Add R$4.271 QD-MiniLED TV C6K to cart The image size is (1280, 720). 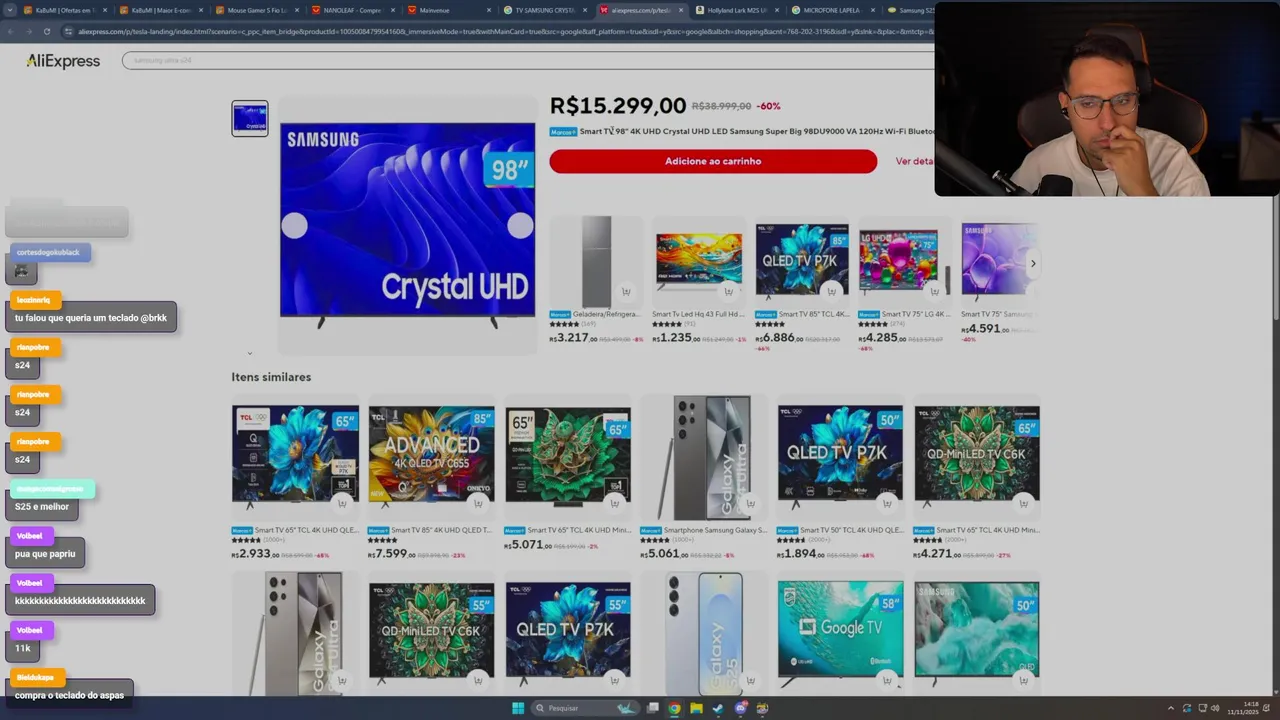[x=1024, y=504]
